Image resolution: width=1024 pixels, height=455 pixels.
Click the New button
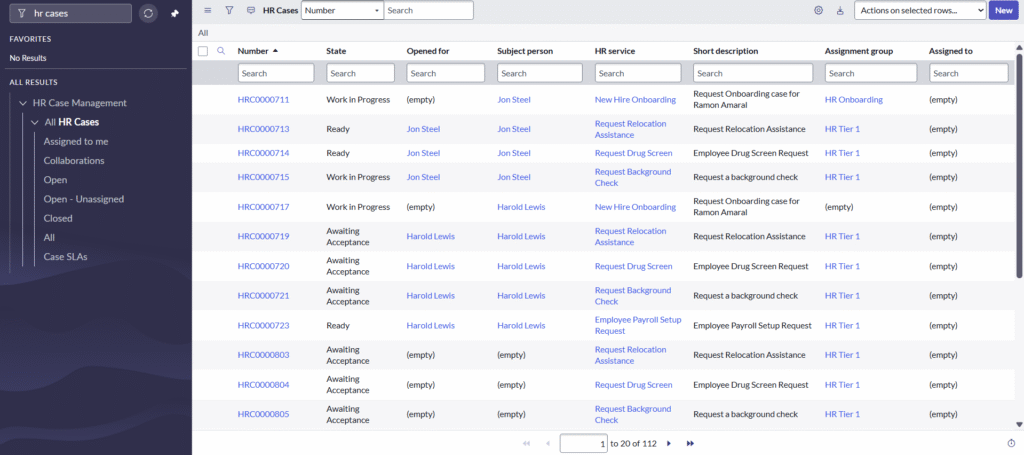pyautogui.click(x=1004, y=10)
